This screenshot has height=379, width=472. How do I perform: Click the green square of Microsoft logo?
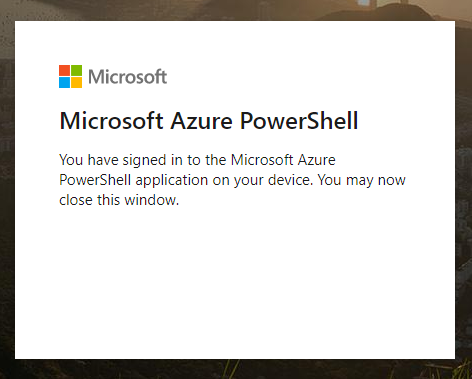click(76, 70)
